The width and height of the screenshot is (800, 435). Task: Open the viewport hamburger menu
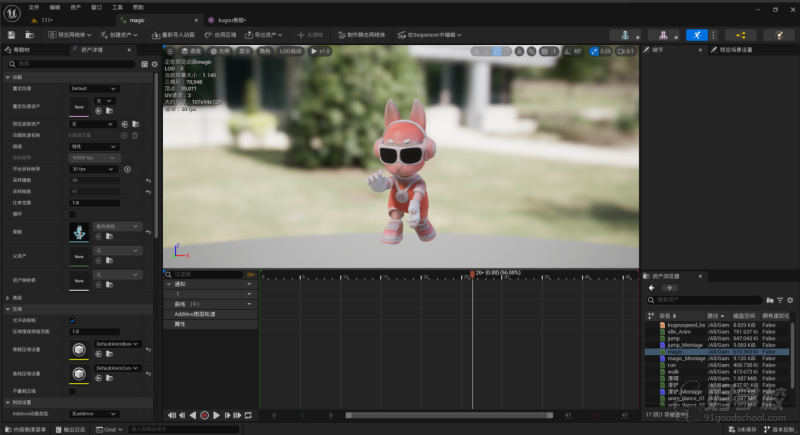click(x=170, y=50)
